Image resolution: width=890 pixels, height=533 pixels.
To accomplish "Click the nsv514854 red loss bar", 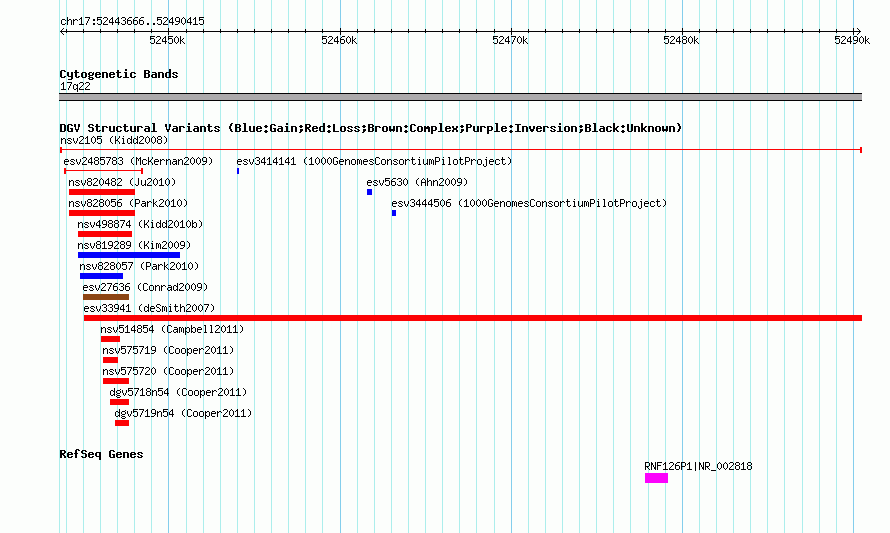I will coord(110,339).
